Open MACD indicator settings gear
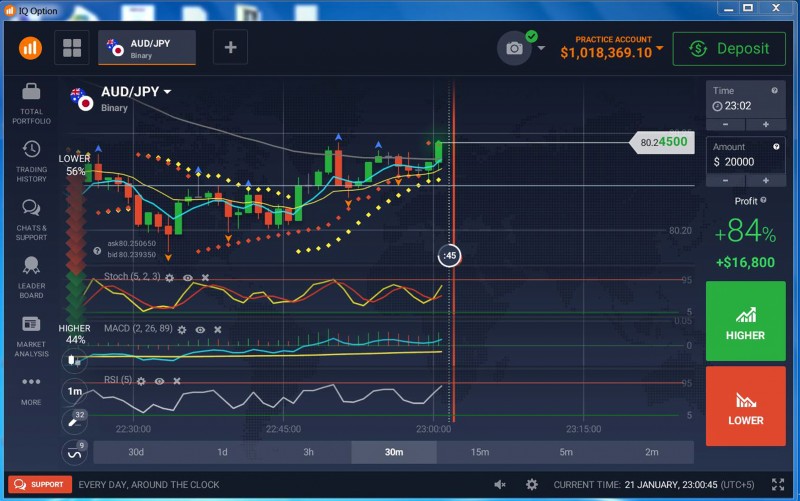 182,330
